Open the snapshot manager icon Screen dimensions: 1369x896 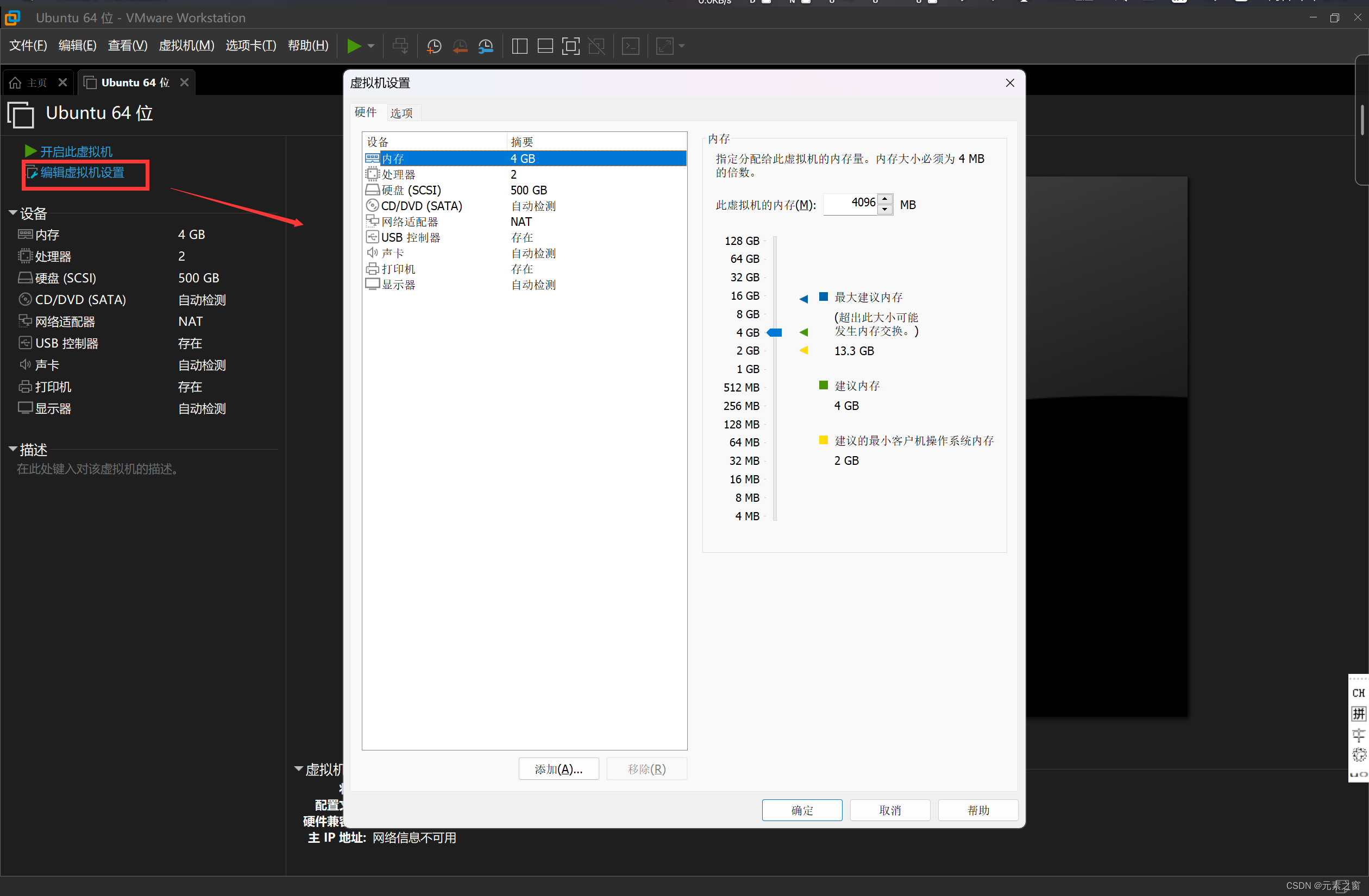486,46
